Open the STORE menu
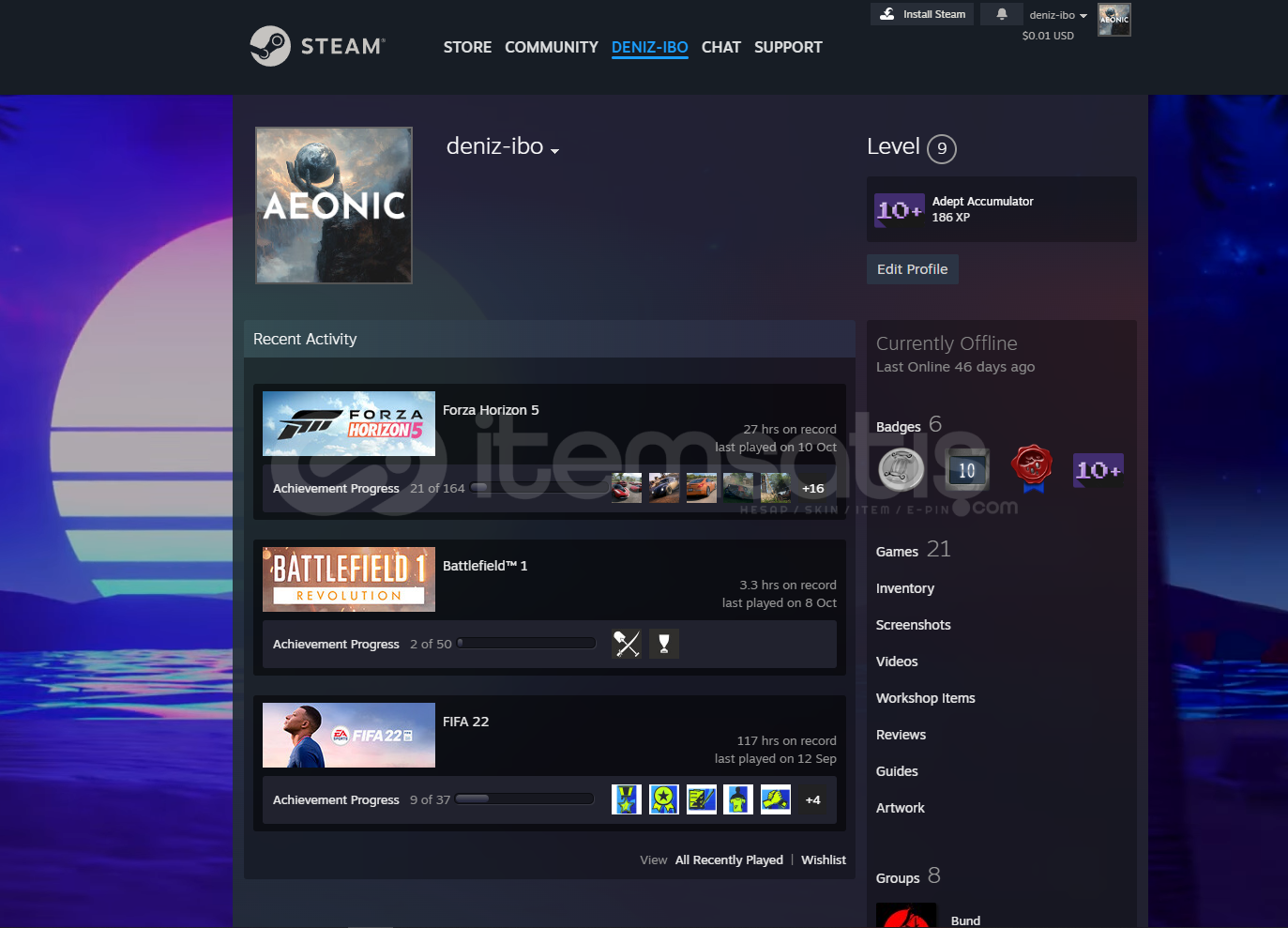Viewport: 1288px width, 928px height. point(467,47)
